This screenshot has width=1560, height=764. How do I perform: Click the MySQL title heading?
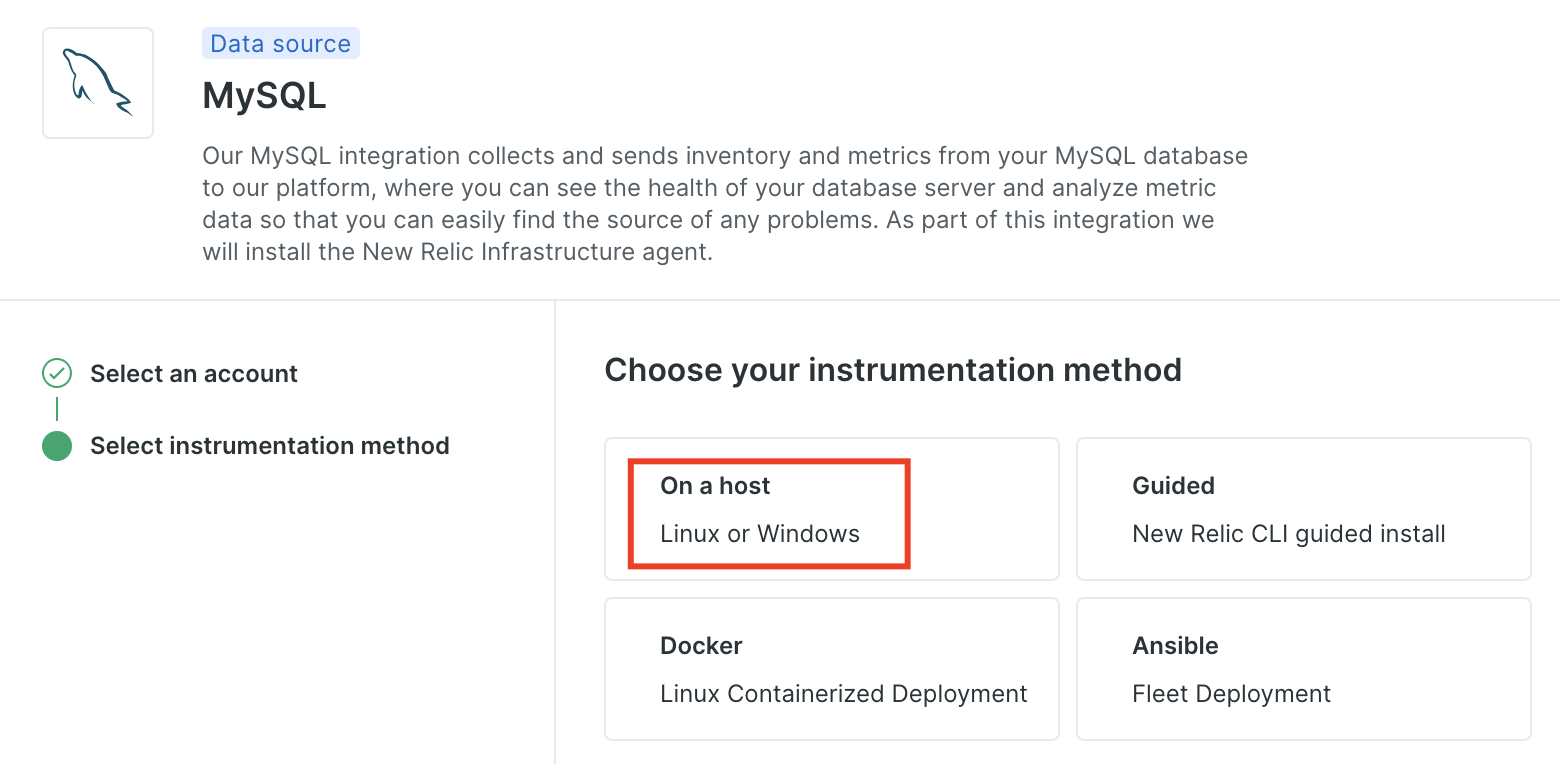click(x=264, y=96)
